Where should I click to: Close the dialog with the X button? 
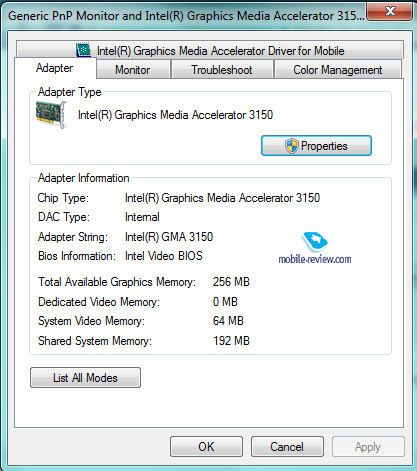pyautogui.click(x=390, y=11)
